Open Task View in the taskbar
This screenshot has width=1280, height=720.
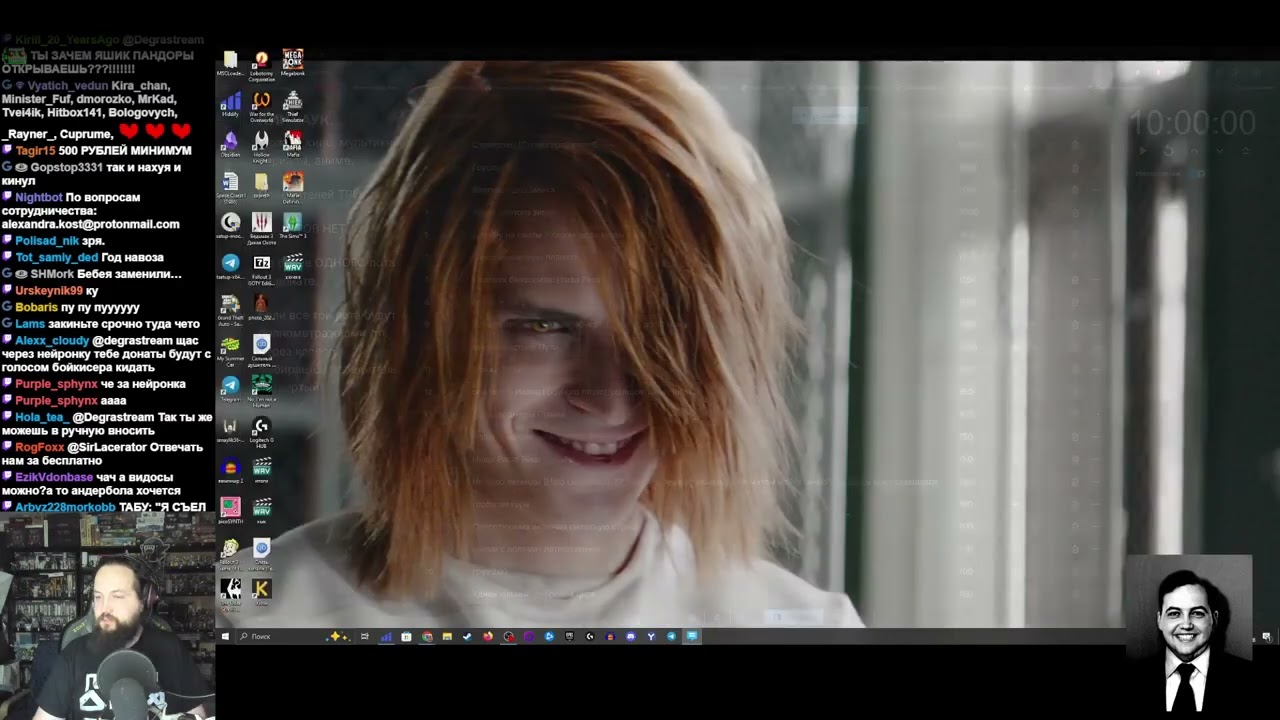pyautogui.click(x=364, y=636)
